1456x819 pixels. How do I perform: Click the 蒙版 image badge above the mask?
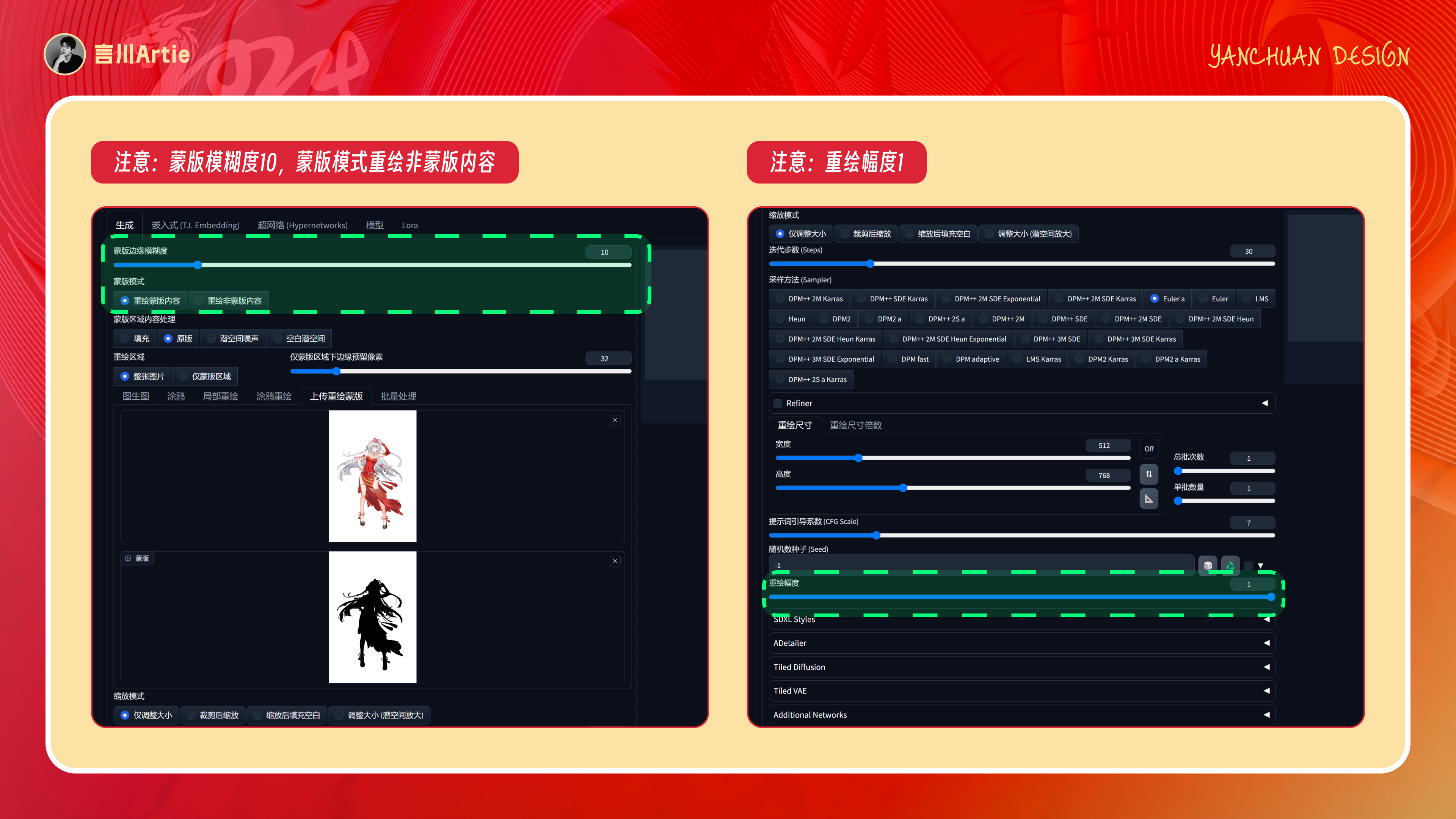click(x=137, y=558)
